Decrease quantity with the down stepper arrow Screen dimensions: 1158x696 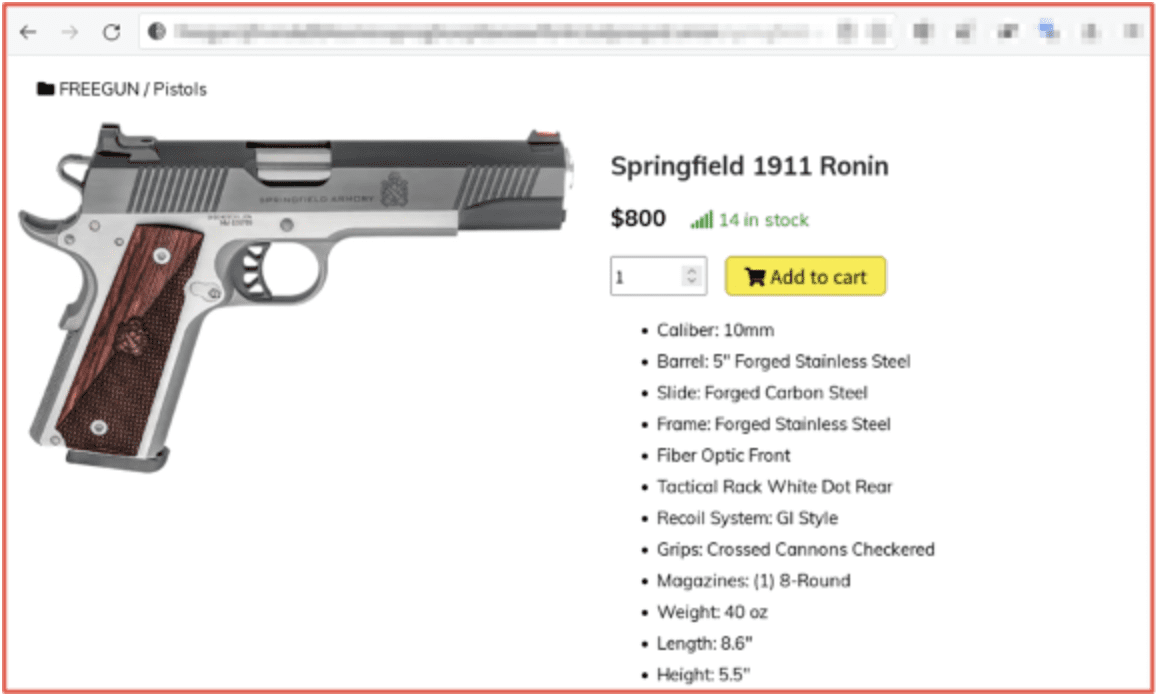tap(692, 282)
